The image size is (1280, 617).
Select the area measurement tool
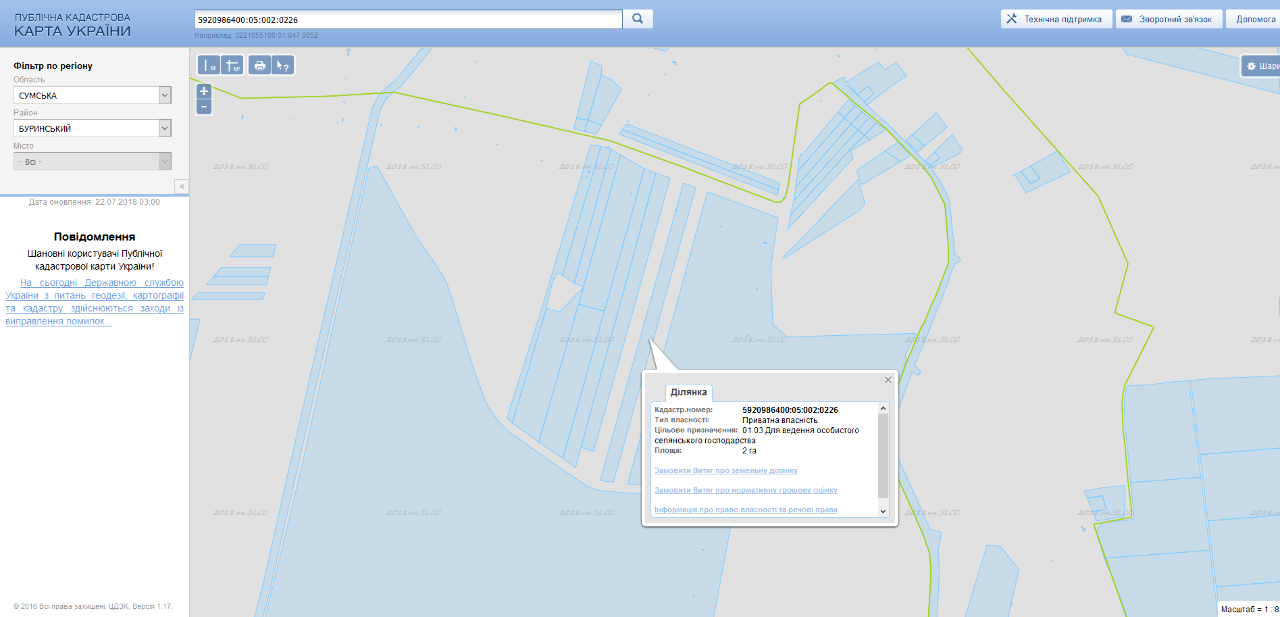[232, 66]
